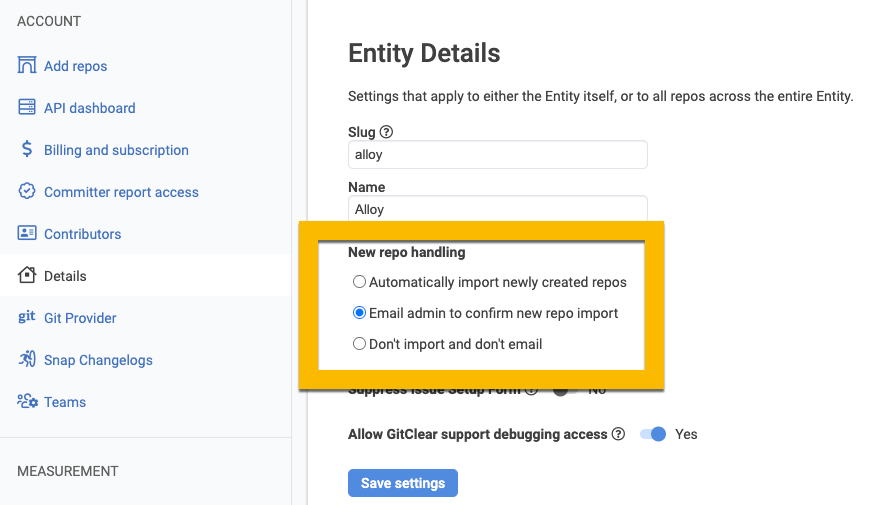
Task: Click the Billing dollar sign icon
Action: tap(27, 150)
